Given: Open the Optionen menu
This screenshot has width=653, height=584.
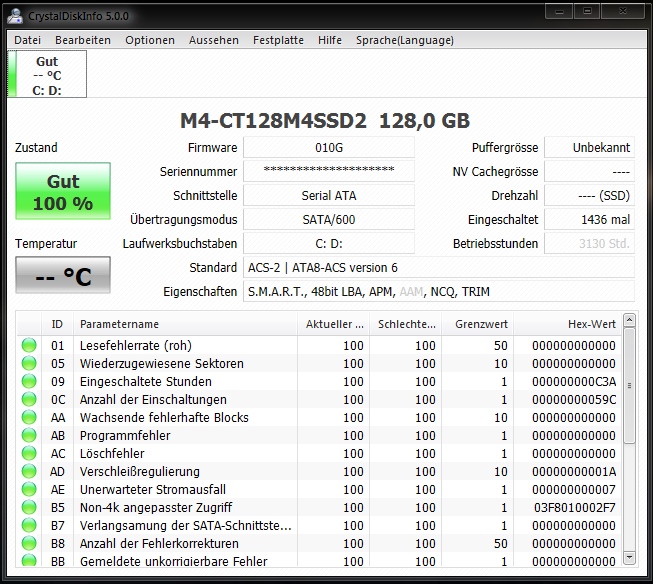Looking at the screenshot, I should [150, 40].
